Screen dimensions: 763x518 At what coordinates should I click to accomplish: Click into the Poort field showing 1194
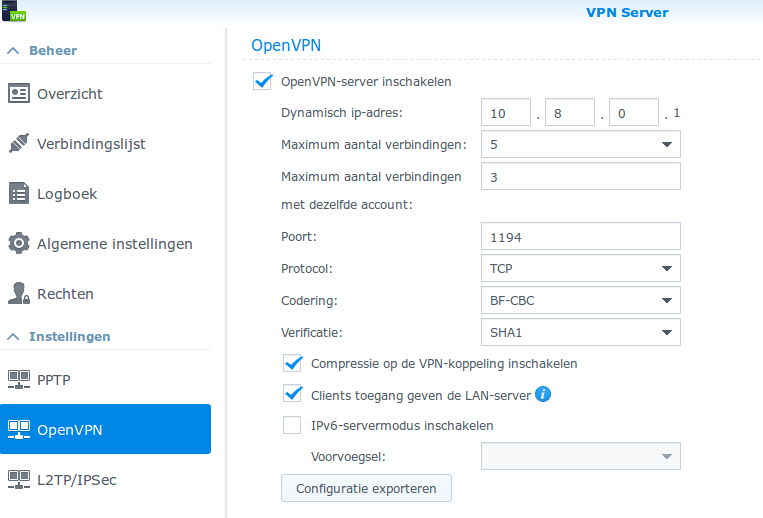[x=581, y=236]
